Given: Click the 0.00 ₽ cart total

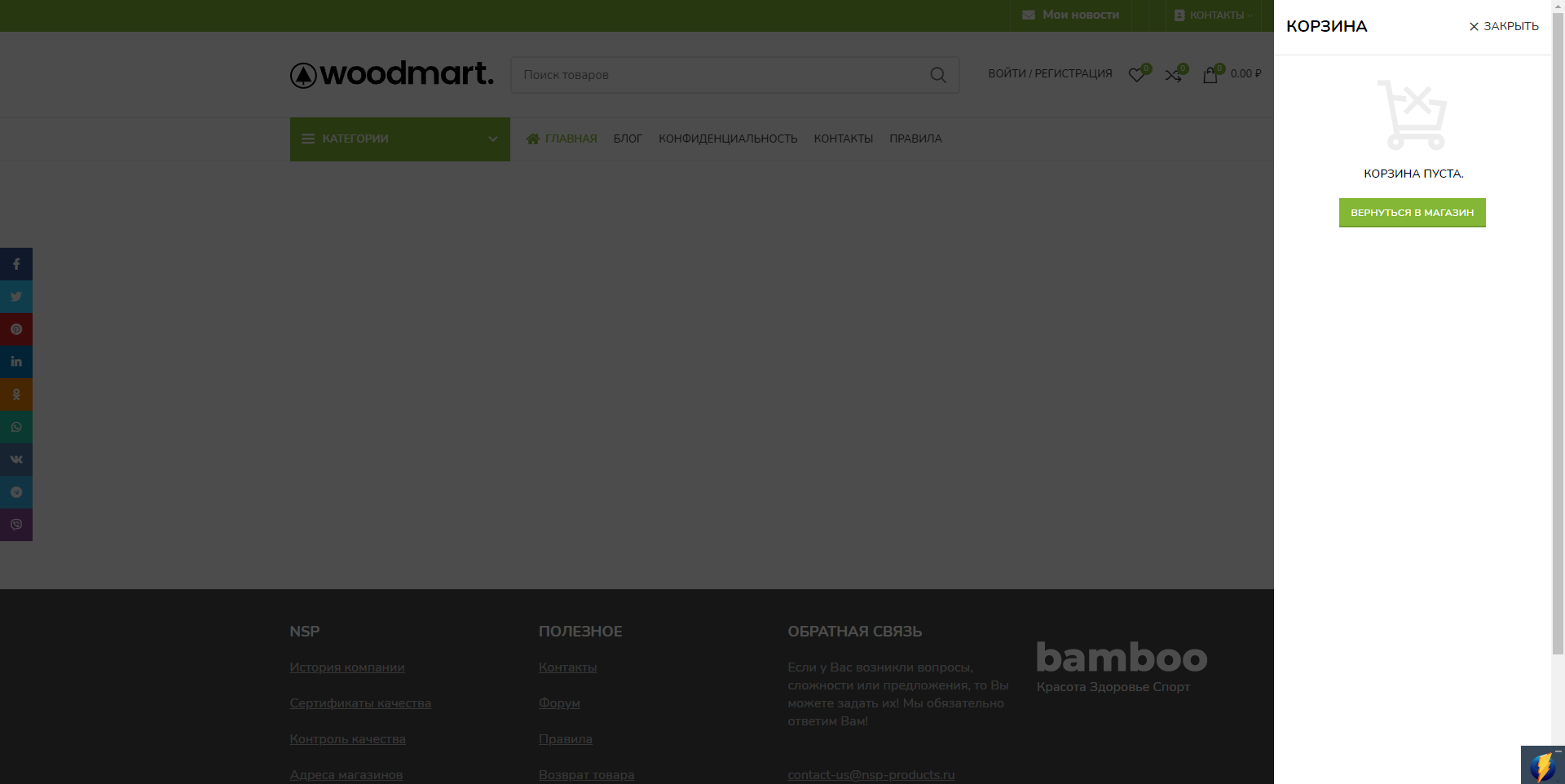Looking at the screenshot, I should (1246, 73).
